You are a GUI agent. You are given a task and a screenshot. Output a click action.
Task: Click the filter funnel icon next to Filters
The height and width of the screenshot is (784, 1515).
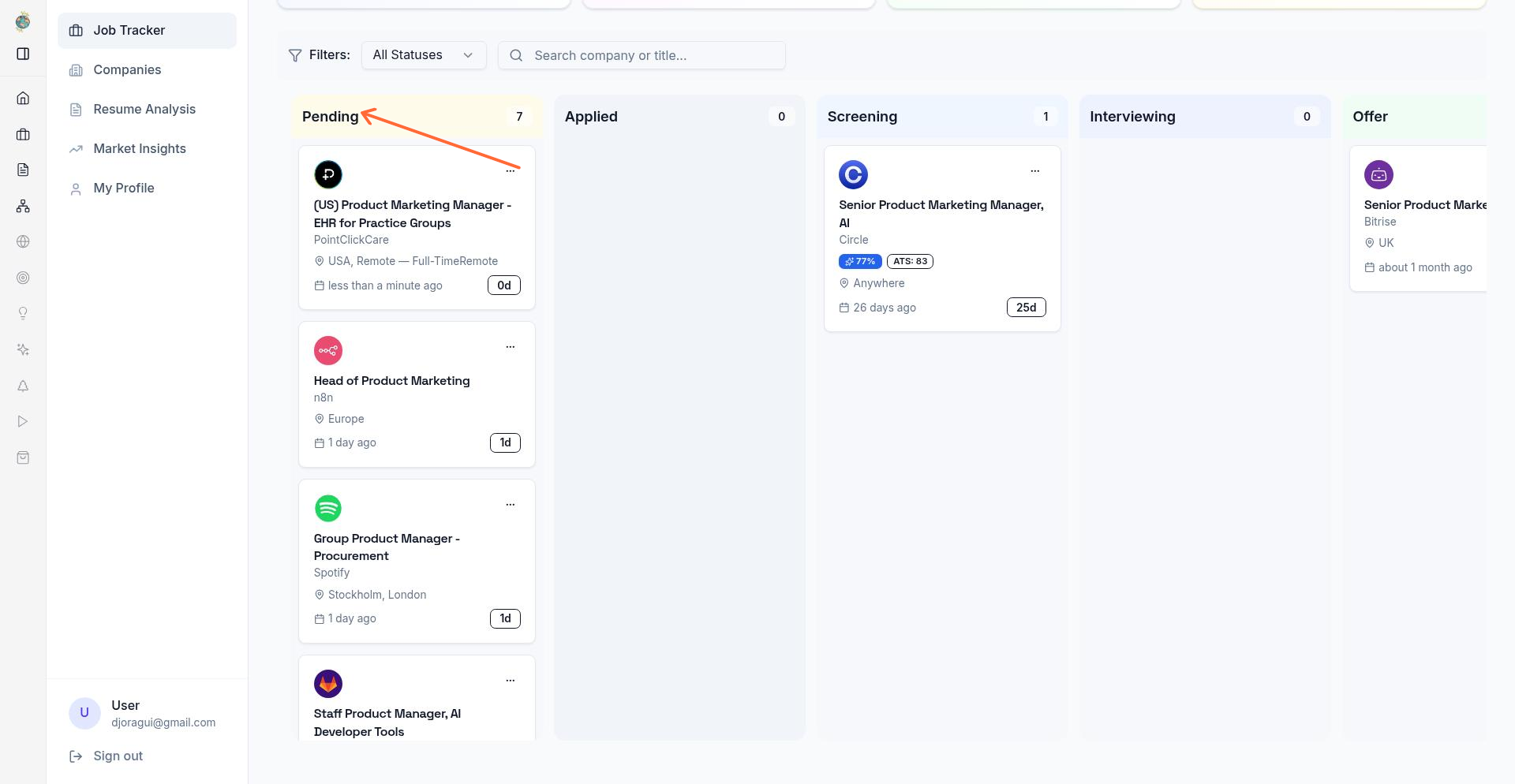pos(295,55)
